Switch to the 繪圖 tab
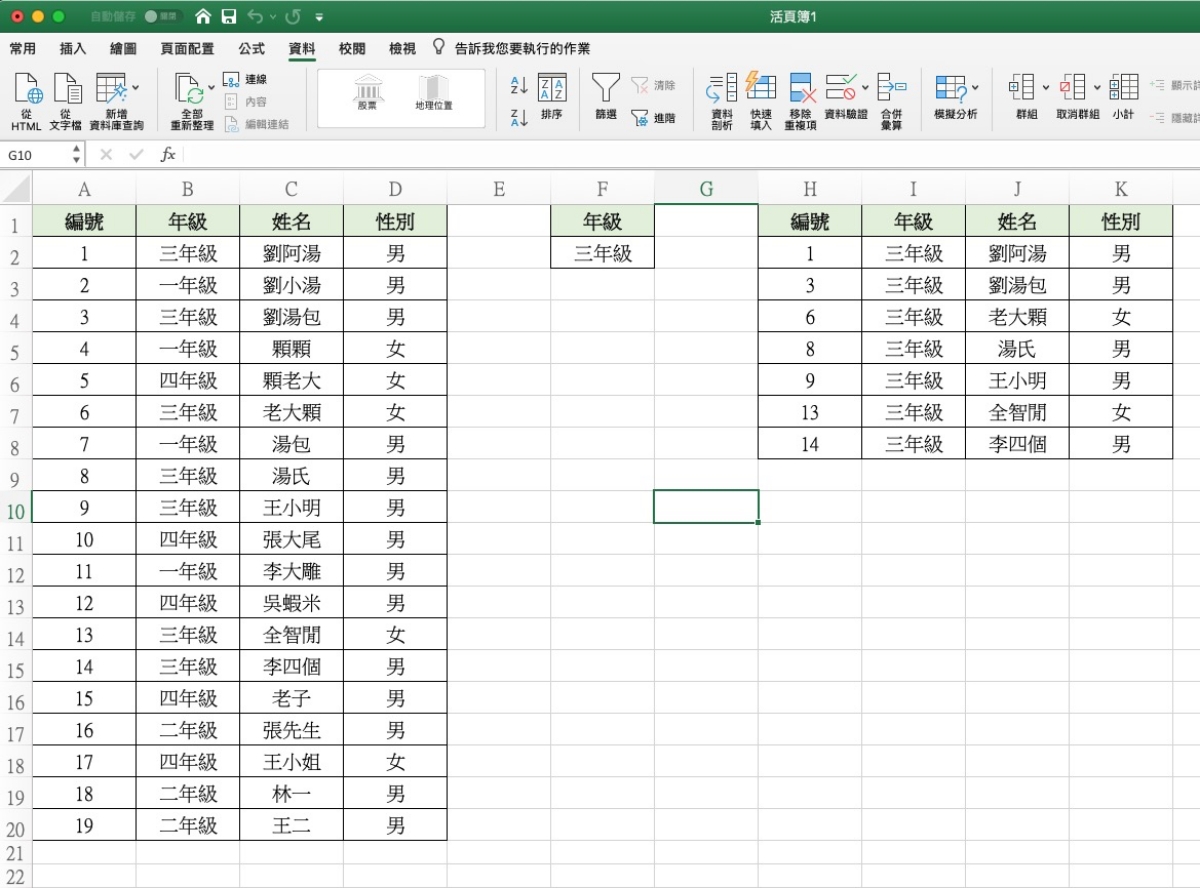1200x888 pixels. click(x=123, y=48)
